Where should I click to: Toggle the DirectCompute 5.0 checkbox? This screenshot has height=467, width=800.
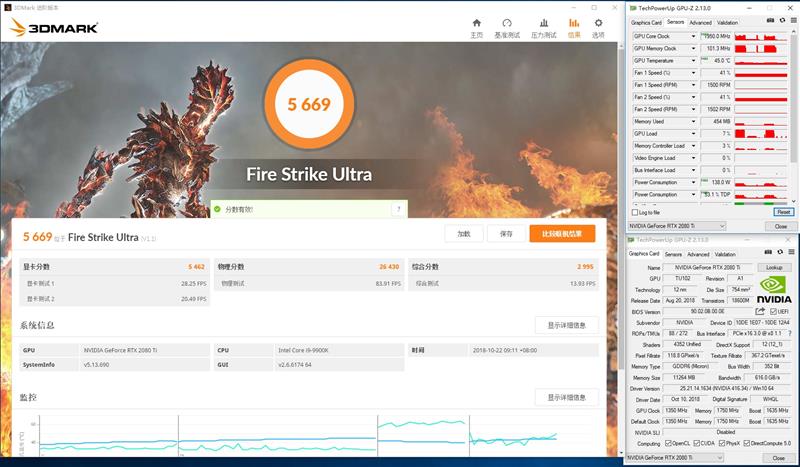pyautogui.click(x=746, y=444)
